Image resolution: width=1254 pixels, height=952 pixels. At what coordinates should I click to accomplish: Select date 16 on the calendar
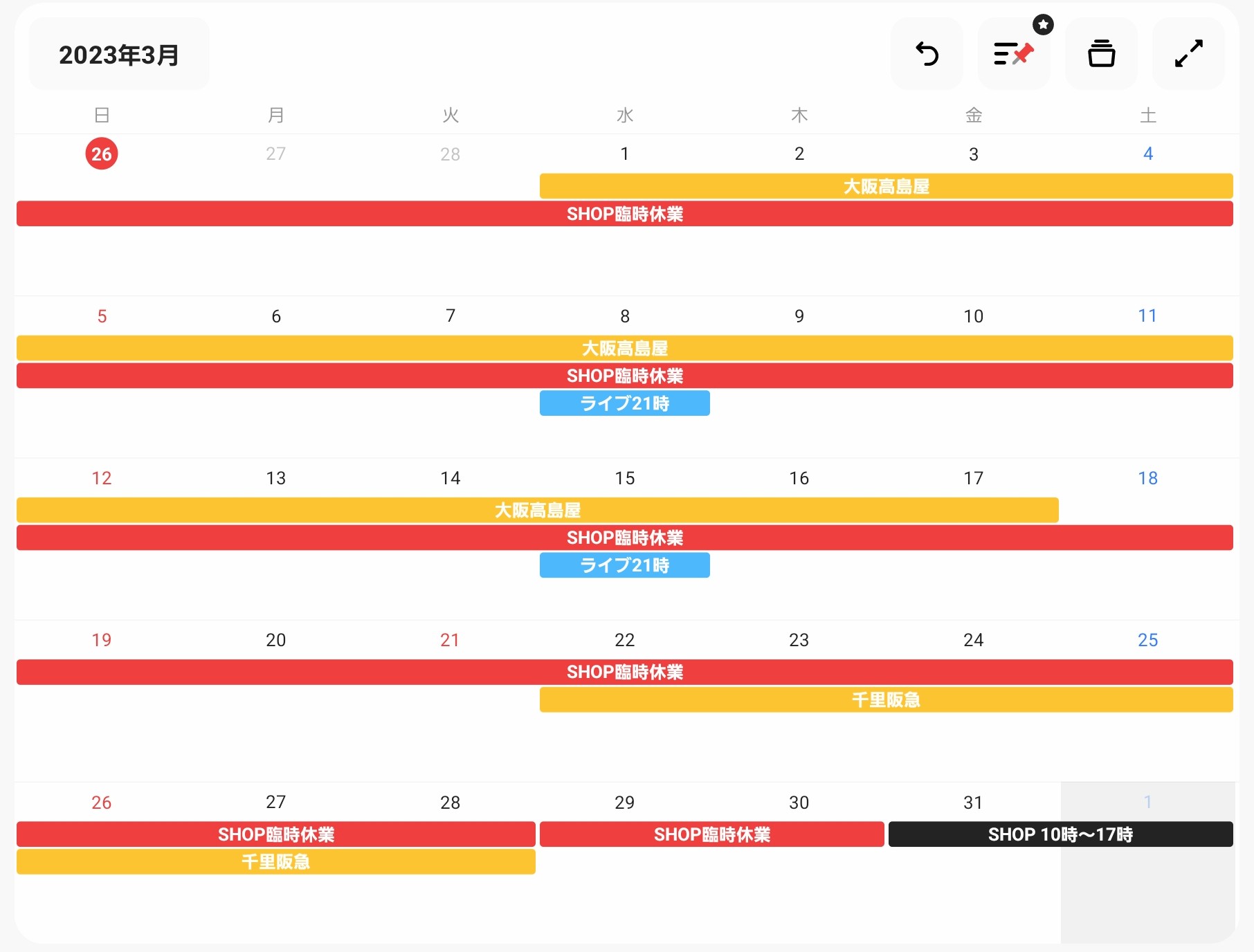(799, 478)
